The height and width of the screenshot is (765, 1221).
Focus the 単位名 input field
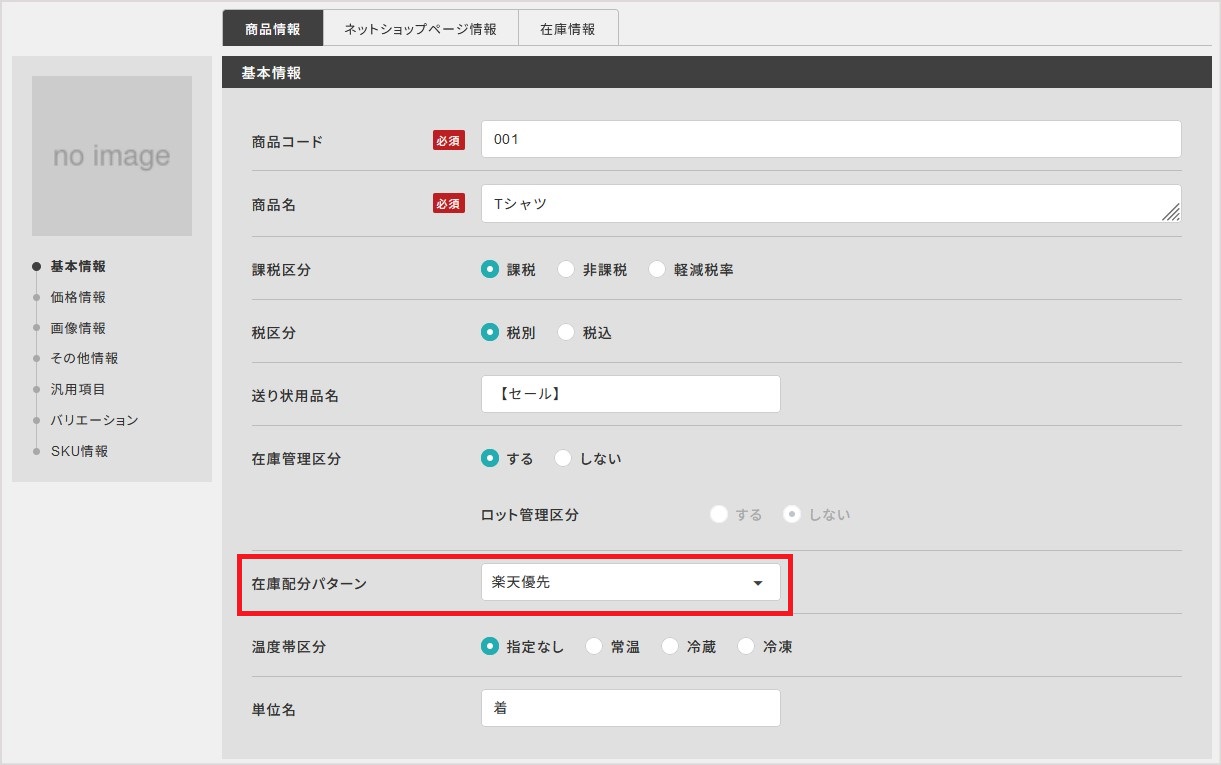(x=631, y=708)
